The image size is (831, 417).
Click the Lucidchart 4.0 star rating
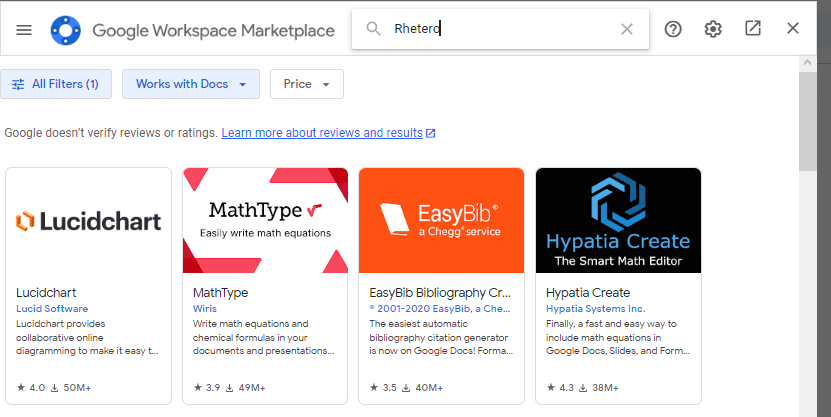pos(31,387)
